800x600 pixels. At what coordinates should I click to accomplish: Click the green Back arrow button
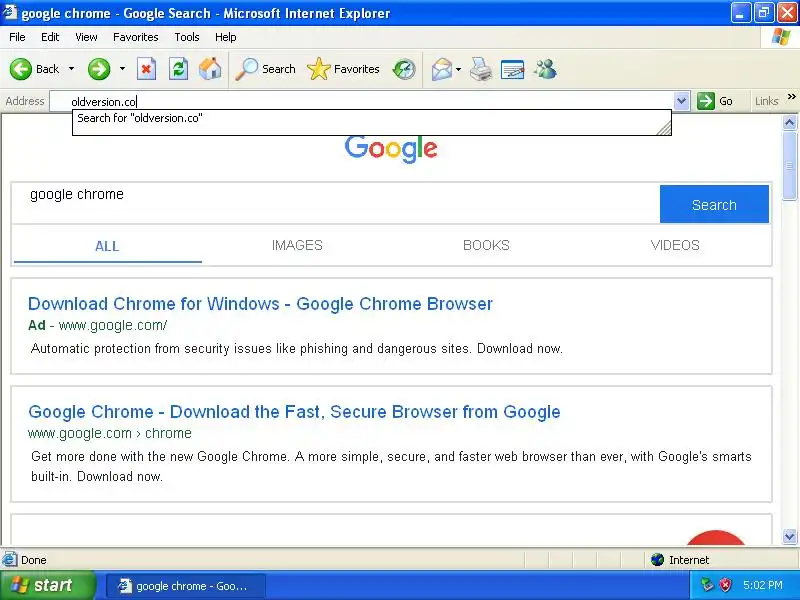point(20,69)
